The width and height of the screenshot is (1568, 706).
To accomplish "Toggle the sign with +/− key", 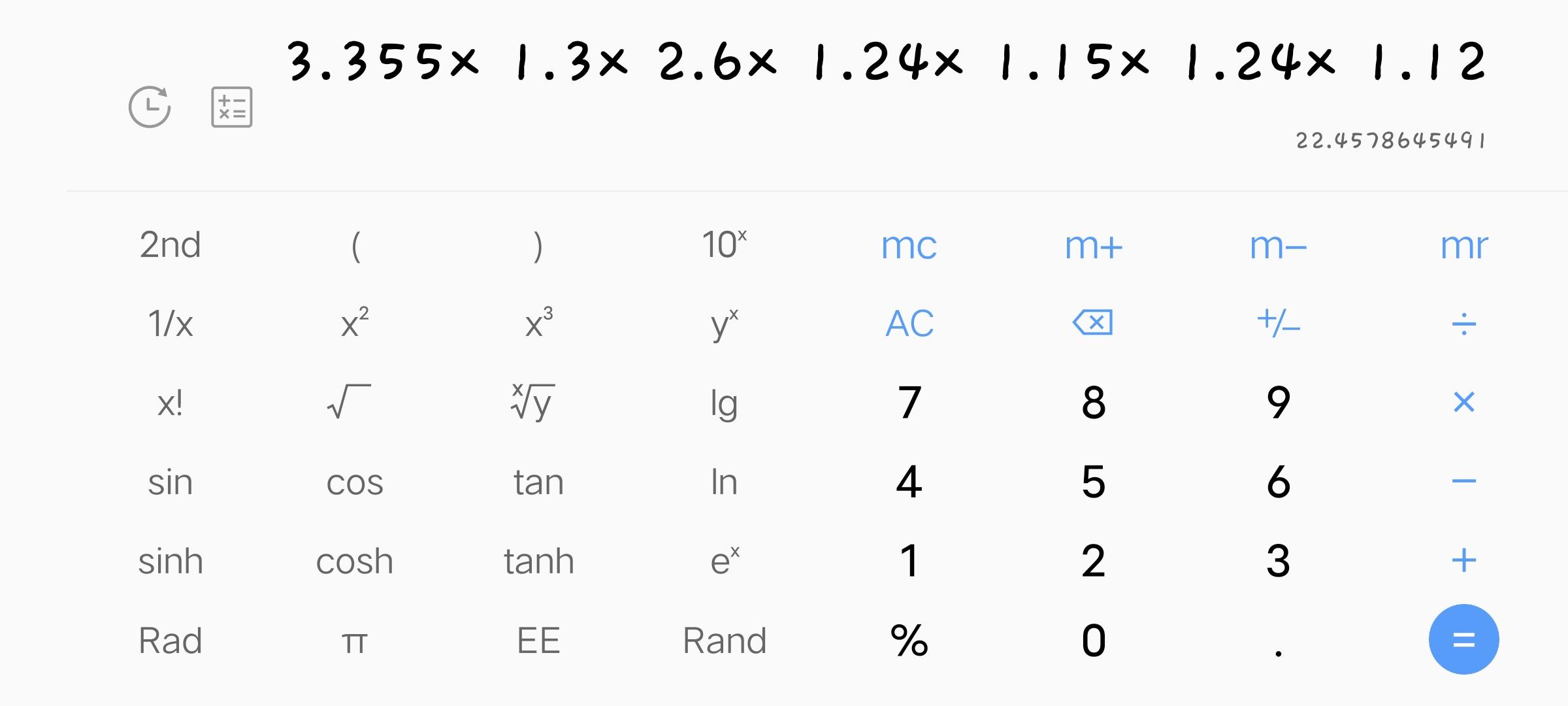I will [x=1278, y=322].
